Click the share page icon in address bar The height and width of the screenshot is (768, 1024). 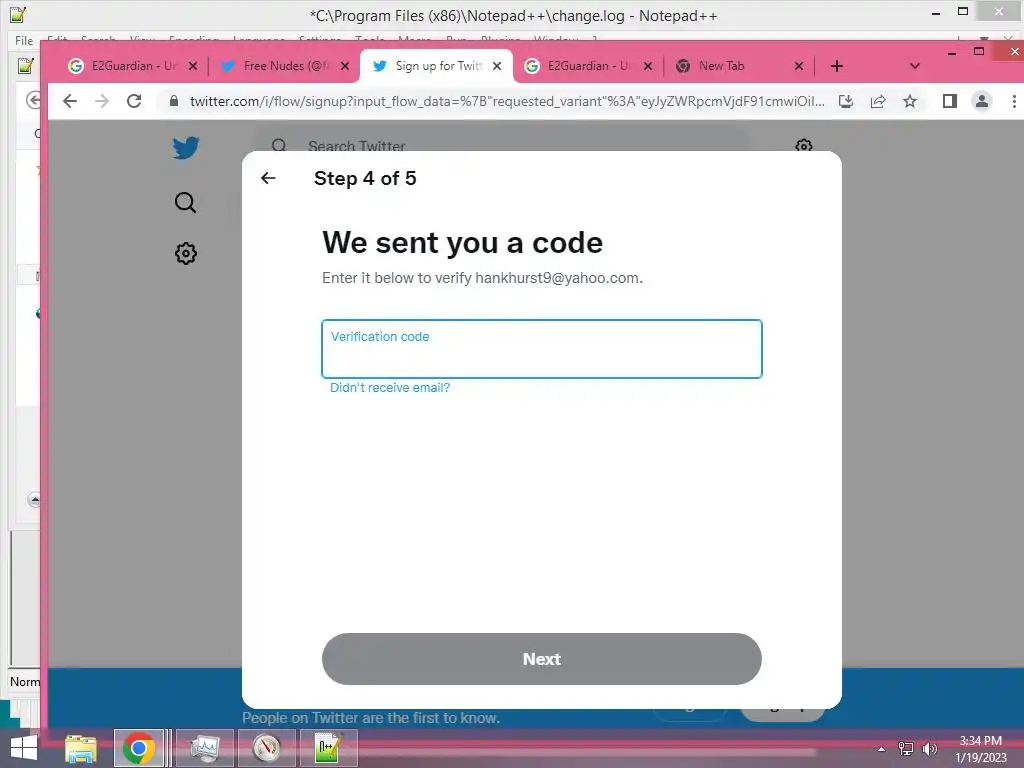pos(878,101)
